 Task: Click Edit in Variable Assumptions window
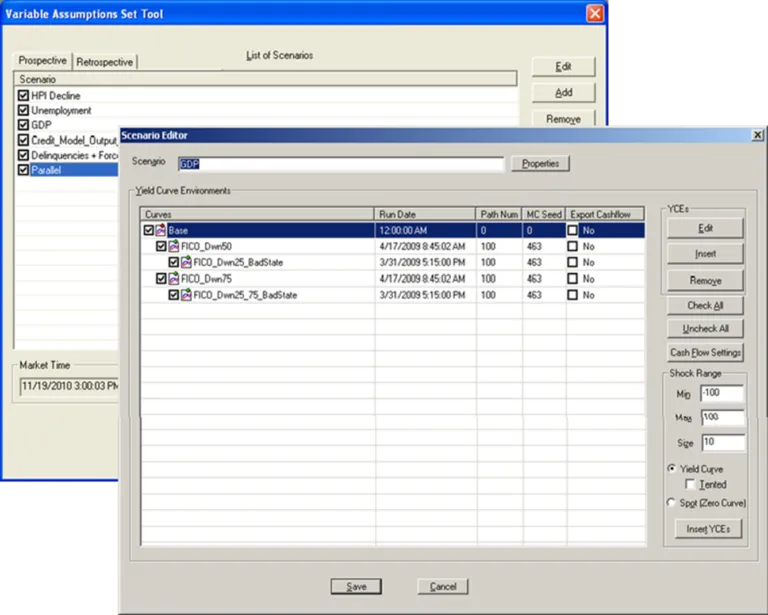563,67
